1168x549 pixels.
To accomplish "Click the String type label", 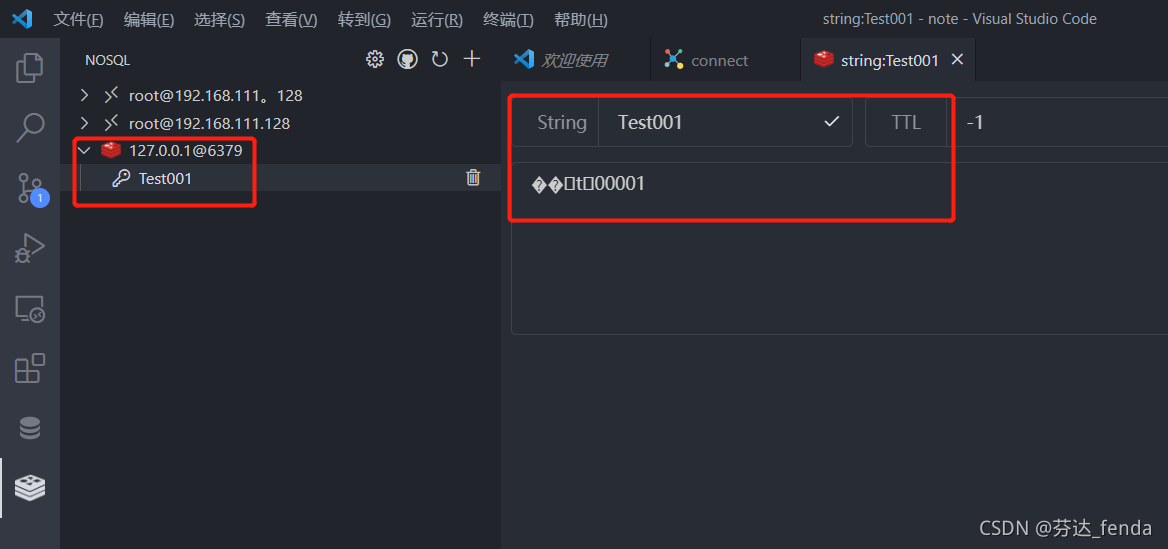I will coord(562,122).
